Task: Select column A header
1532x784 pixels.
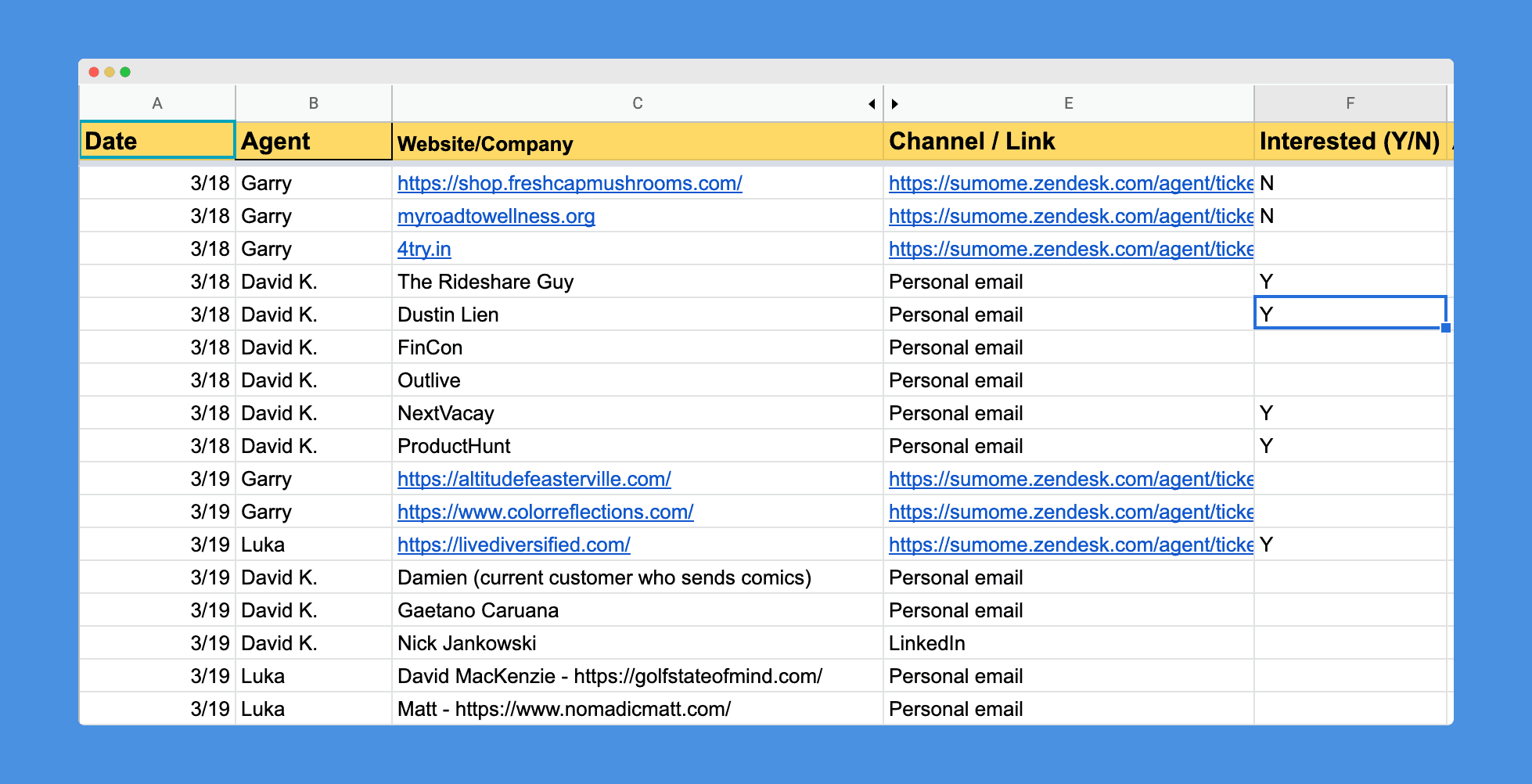Action: [157, 103]
